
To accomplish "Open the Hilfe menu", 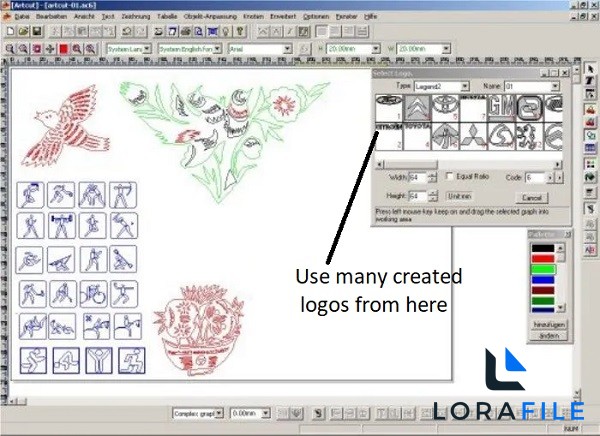I will tap(370, 17).
